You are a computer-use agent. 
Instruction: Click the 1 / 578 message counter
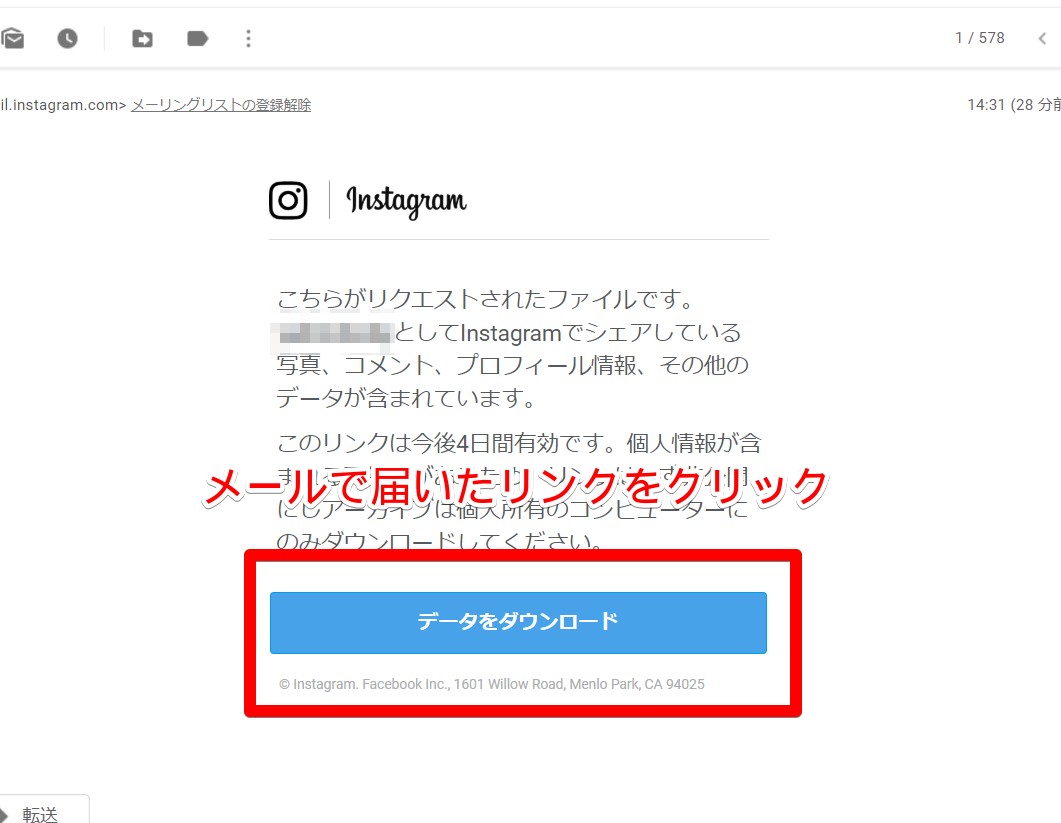click(979, 38)
